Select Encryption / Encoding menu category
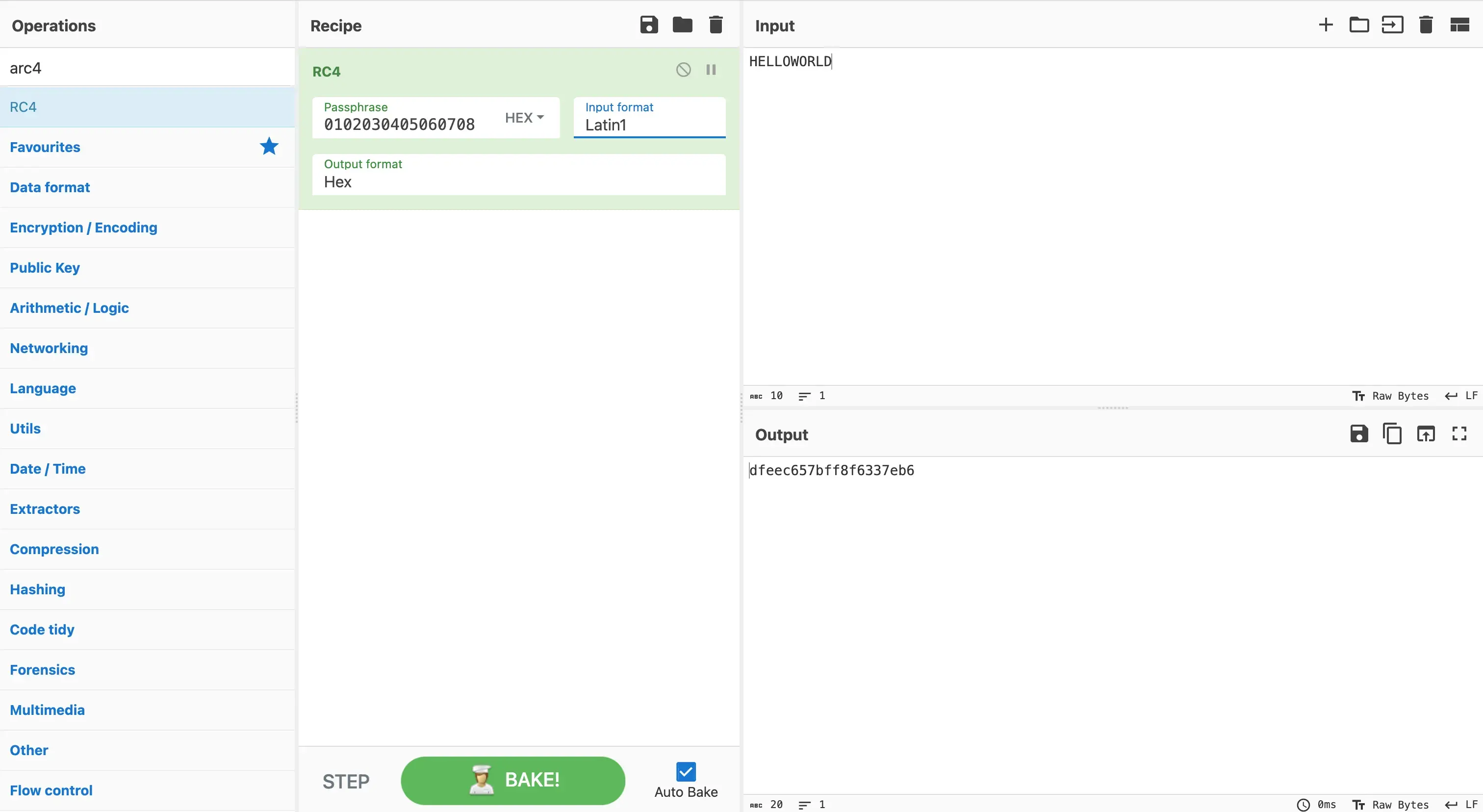Image resolution: width=1483 pixels, height=812 pixels. coord(83,227)
